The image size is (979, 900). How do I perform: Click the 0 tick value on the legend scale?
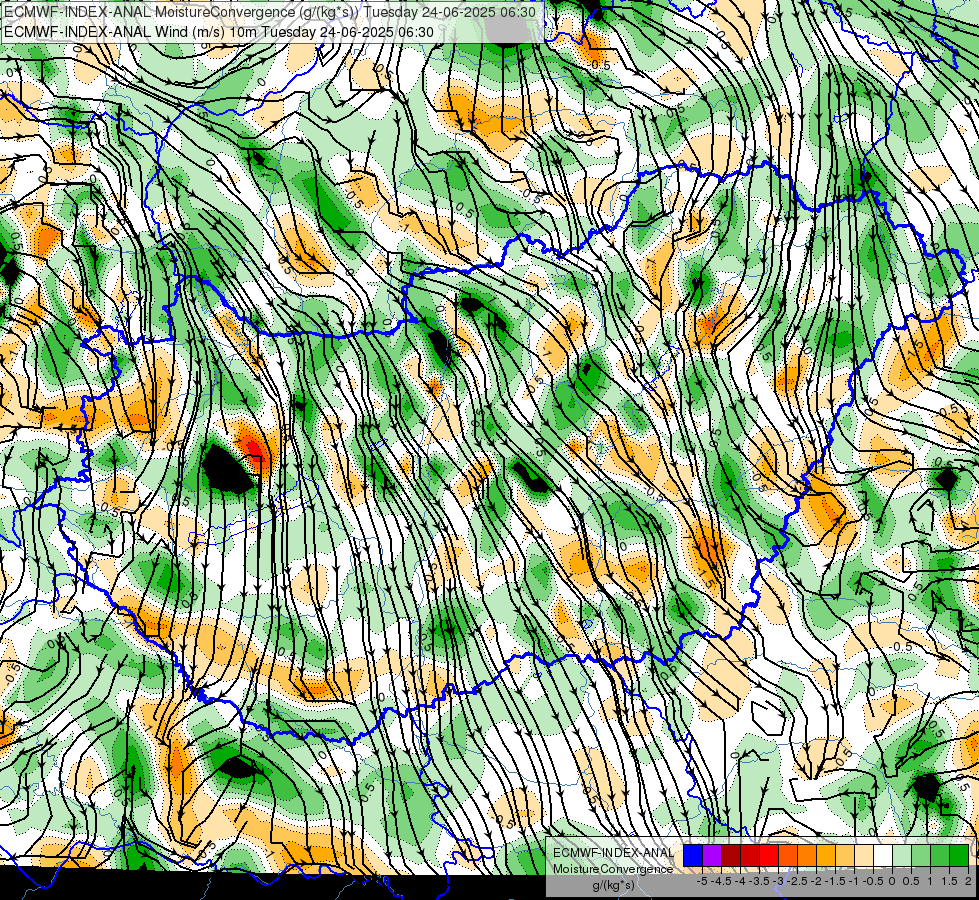click(x=892, y=881)
